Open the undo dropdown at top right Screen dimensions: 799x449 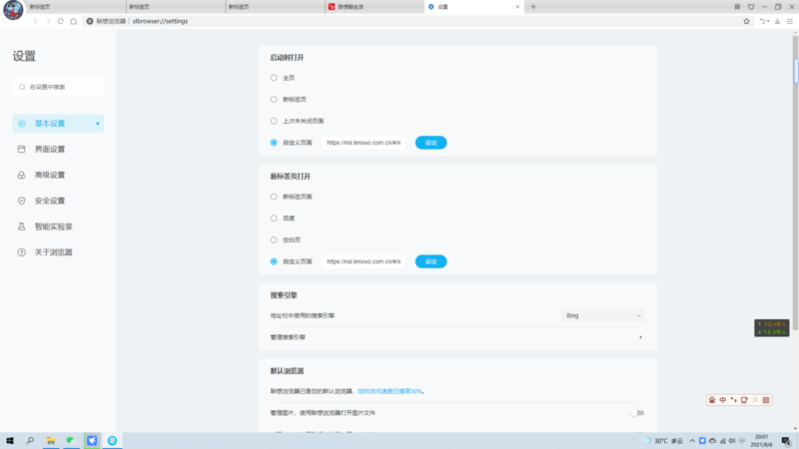pos(764,21)
